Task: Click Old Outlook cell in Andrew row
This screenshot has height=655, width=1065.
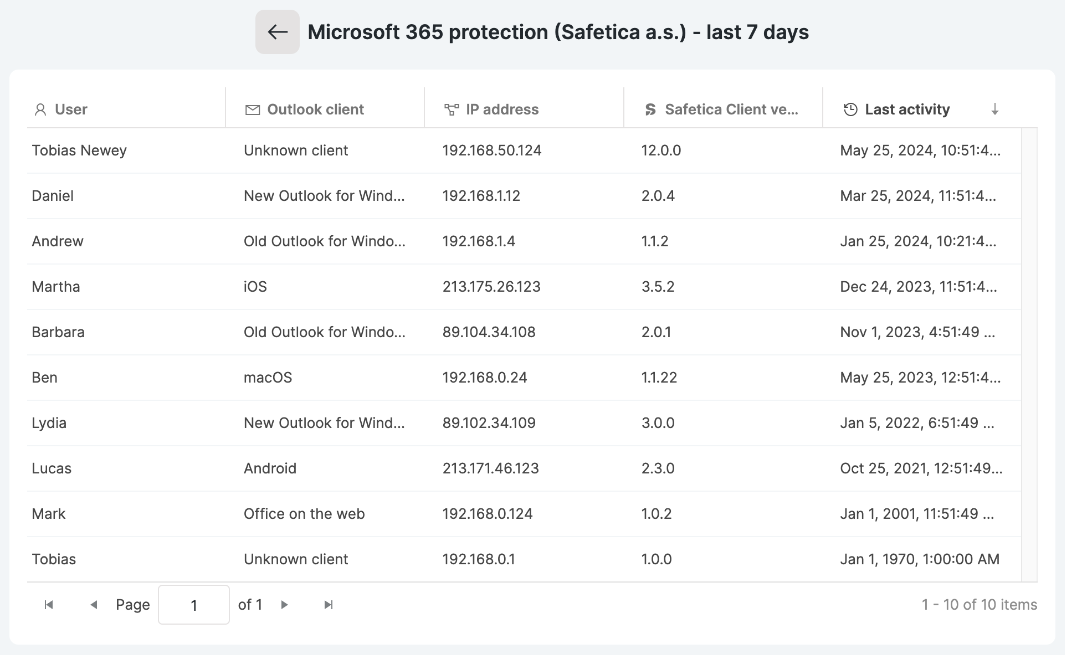Action: click(325, 241)
